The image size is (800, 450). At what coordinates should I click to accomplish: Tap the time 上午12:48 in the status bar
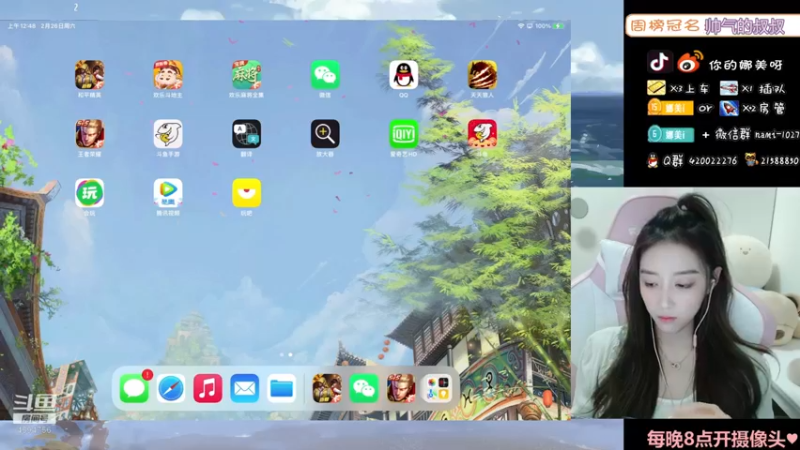coord(21,26)
